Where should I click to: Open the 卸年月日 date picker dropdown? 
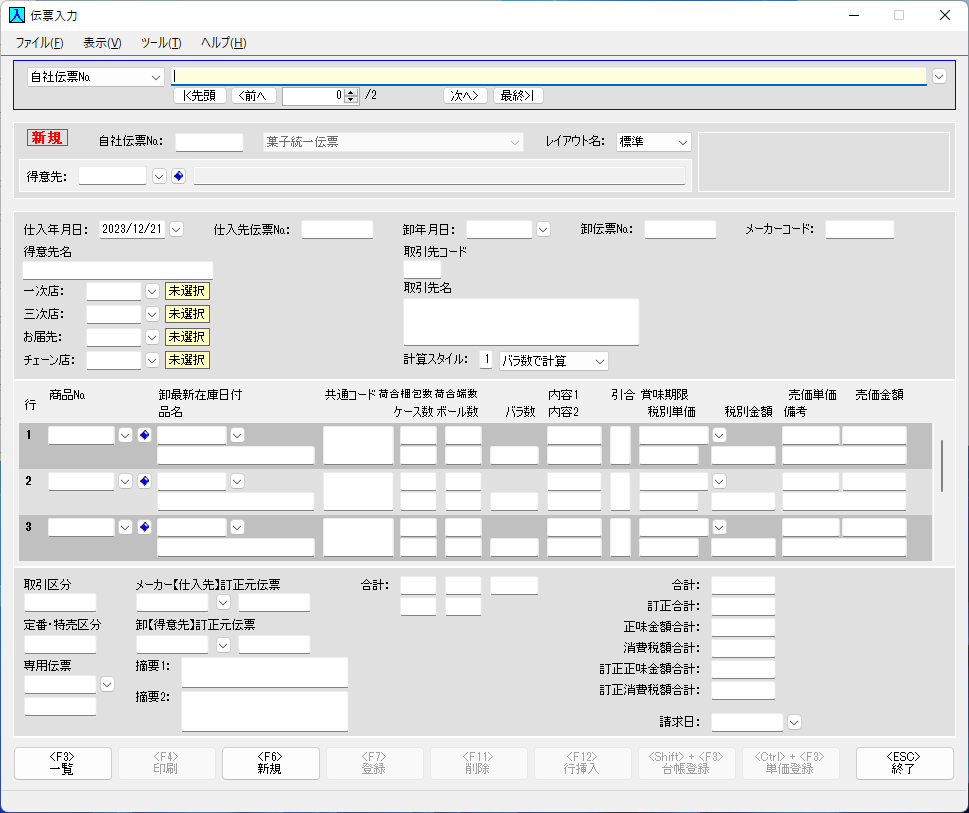[x=543, y=229]
